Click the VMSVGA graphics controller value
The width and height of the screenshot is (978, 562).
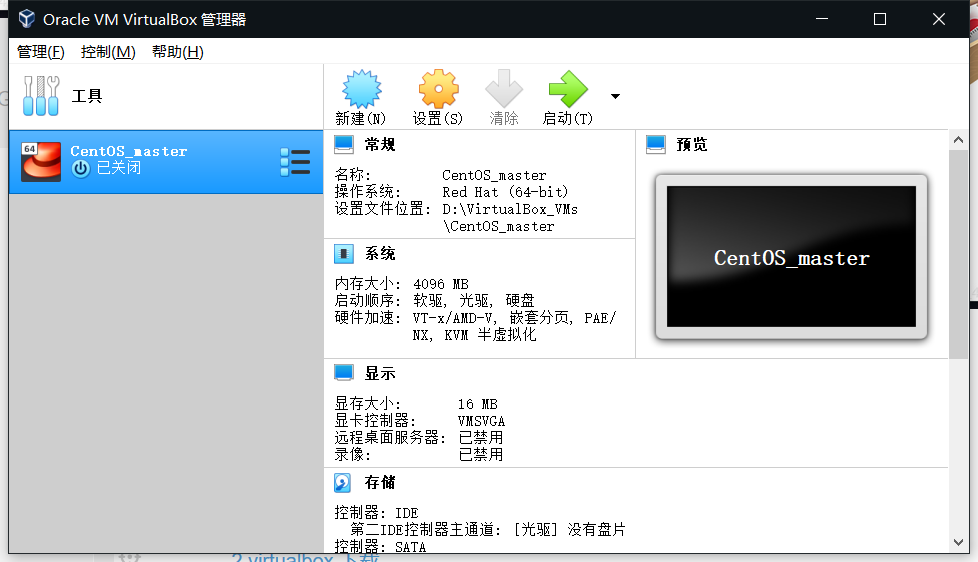point(481,422)
